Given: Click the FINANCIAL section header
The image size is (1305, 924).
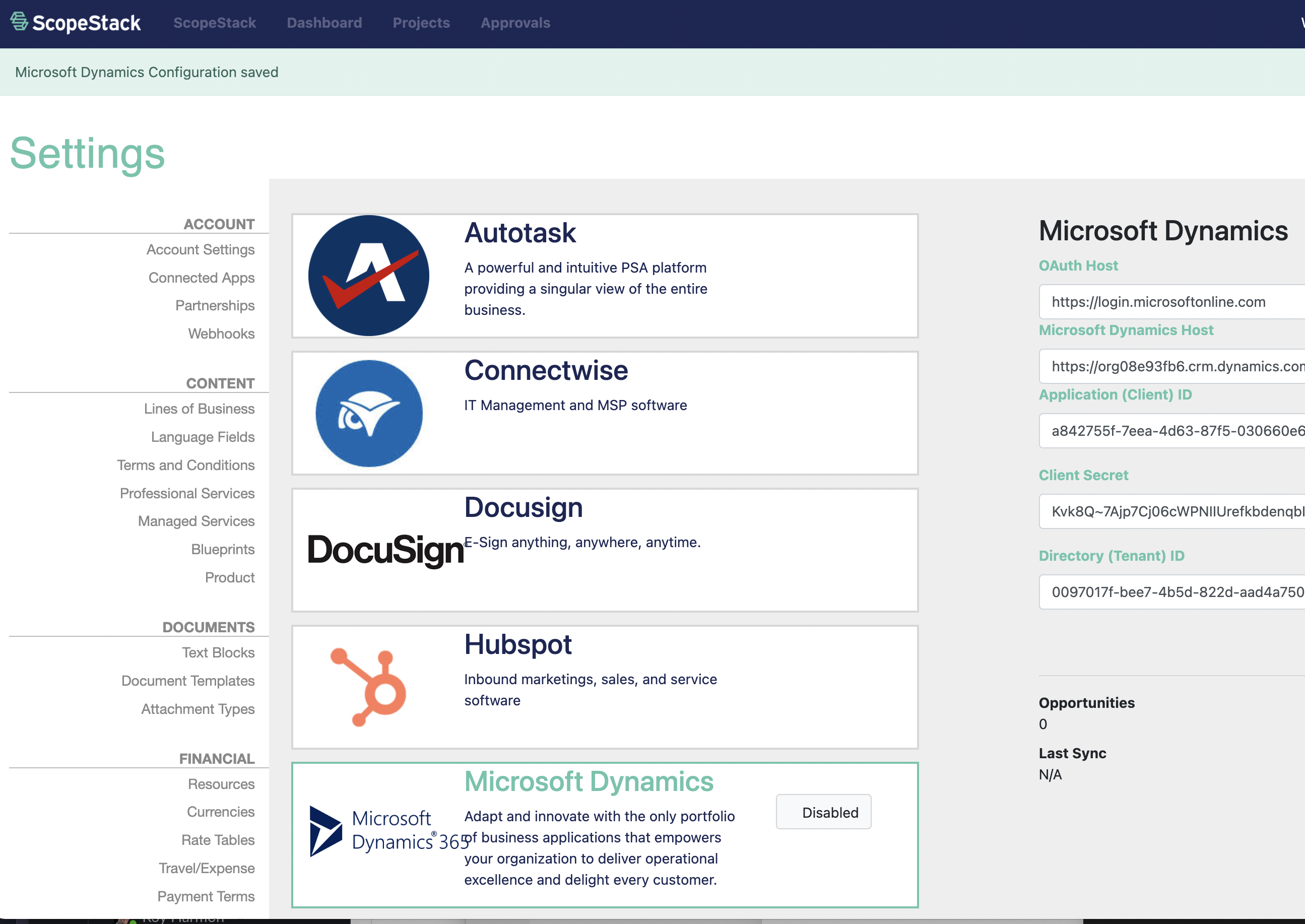Looking at the screenshot, I should pyautogui.click(x=217, y=758).
